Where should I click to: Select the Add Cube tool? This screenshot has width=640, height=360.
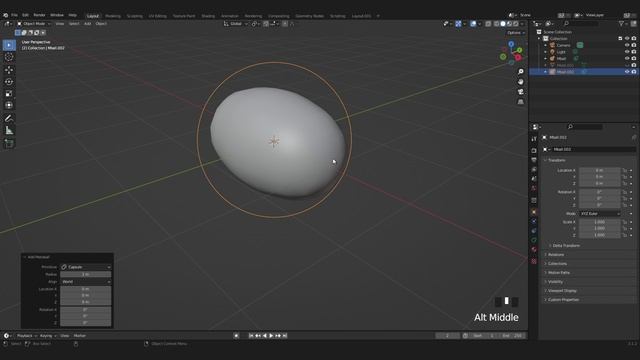click(x=9, y=143)
